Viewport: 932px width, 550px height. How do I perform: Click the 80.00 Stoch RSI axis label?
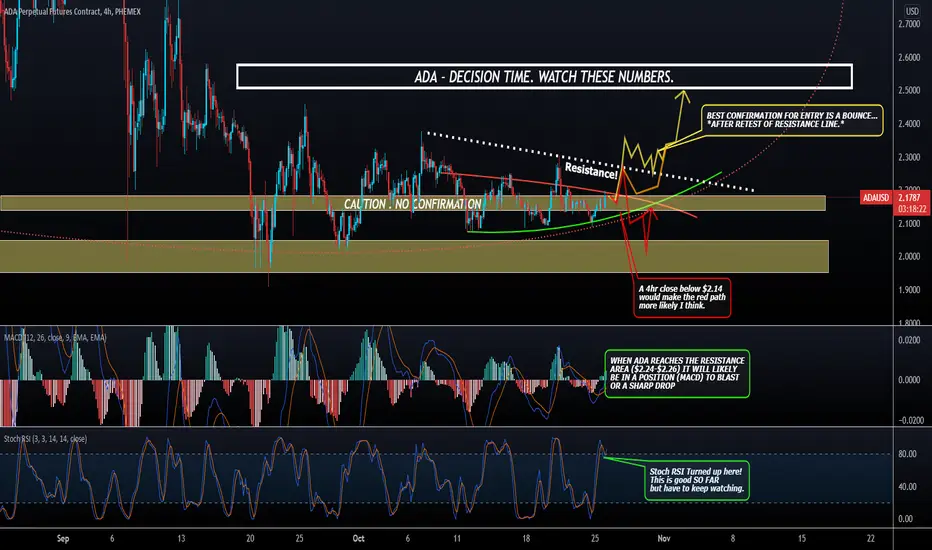click(907, 454)
